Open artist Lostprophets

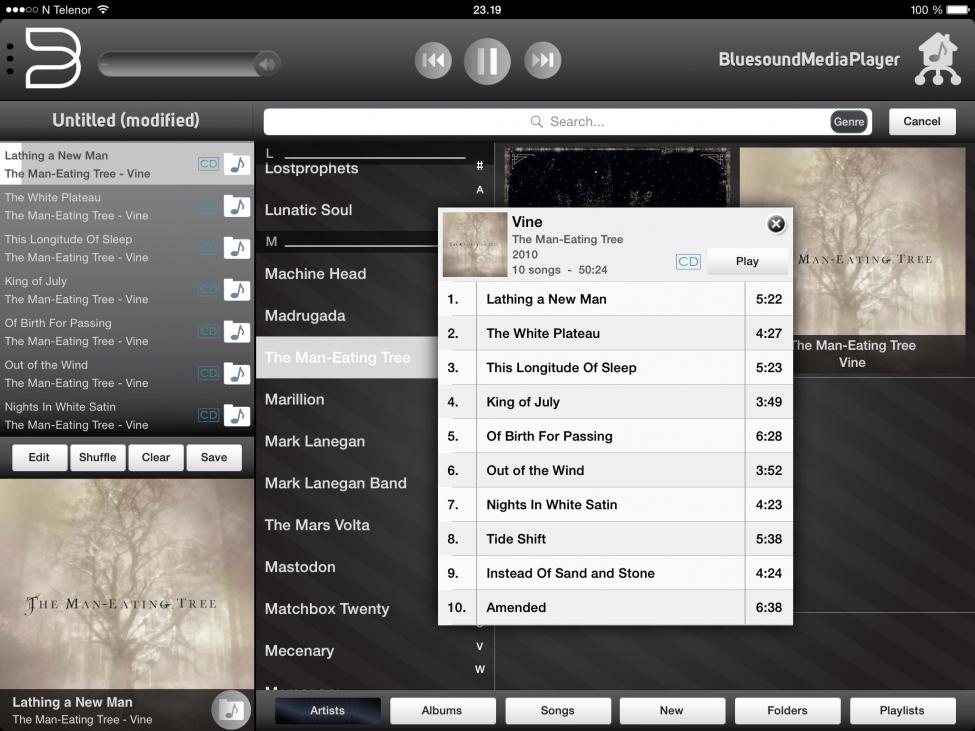[312, 168]
